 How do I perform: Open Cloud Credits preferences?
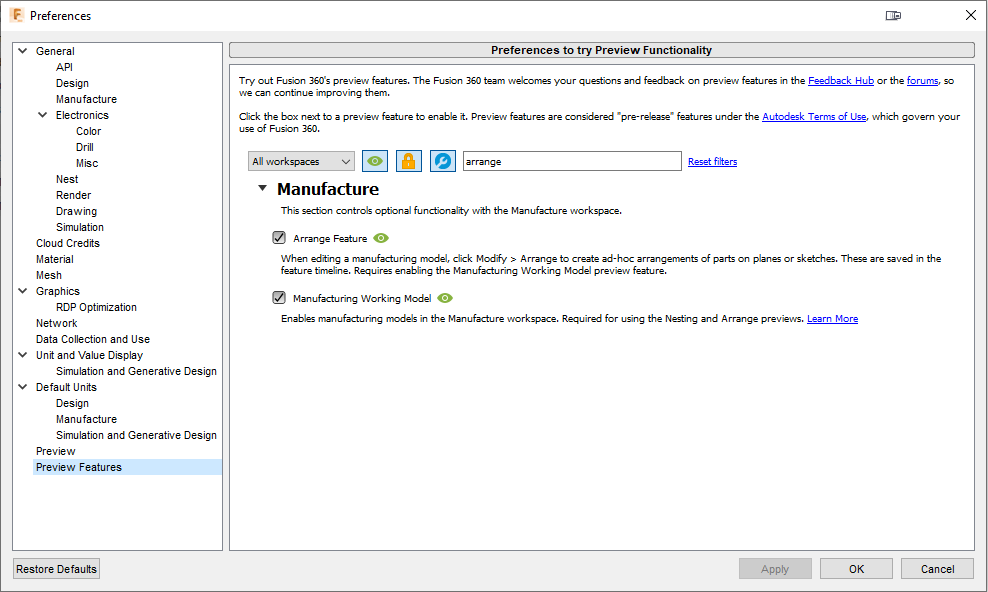point(67,243)
